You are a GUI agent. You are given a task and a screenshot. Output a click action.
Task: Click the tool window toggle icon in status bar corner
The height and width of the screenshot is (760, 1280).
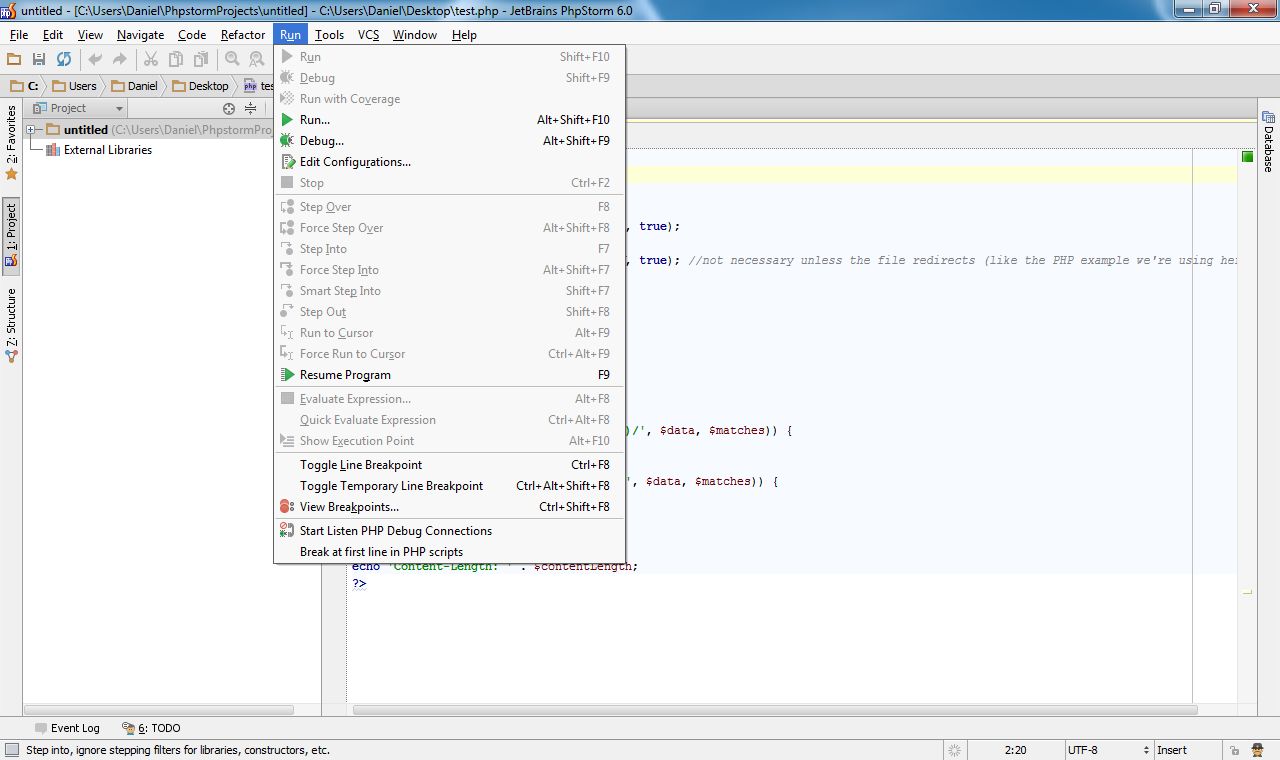pos(11,750)
